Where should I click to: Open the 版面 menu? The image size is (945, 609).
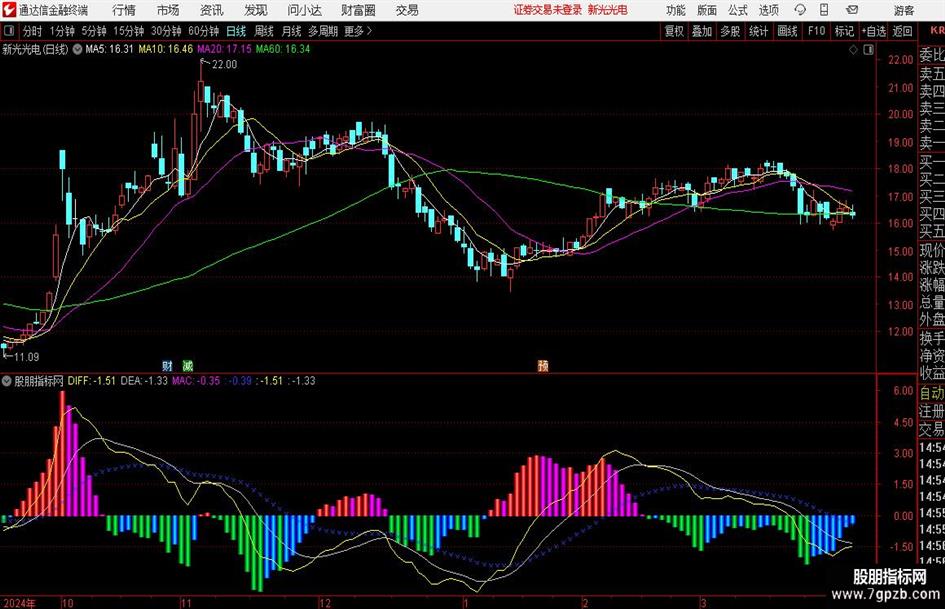[x=706, y=10]
